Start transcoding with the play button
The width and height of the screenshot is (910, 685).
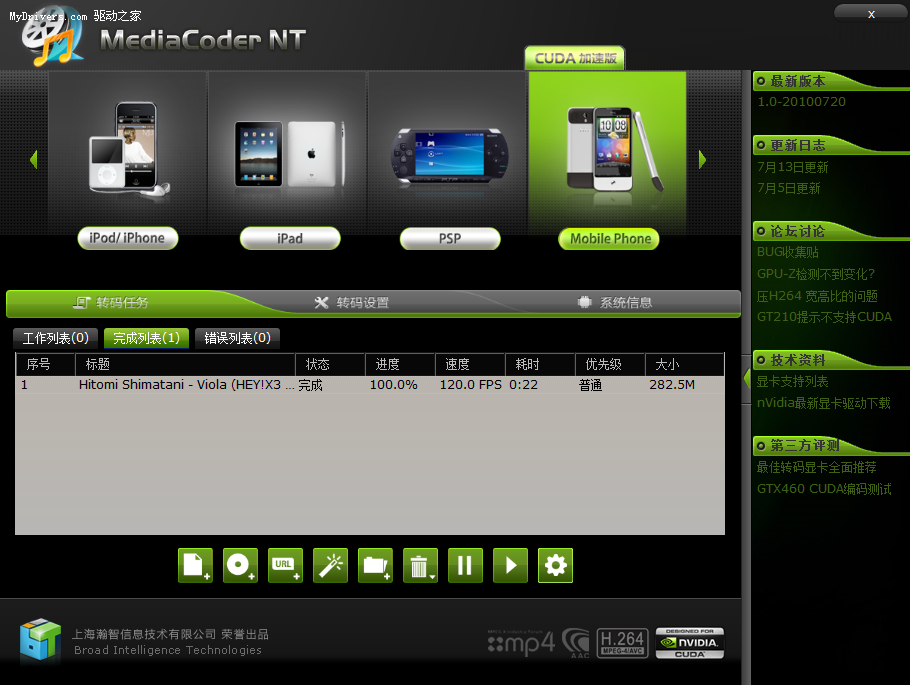510,565
